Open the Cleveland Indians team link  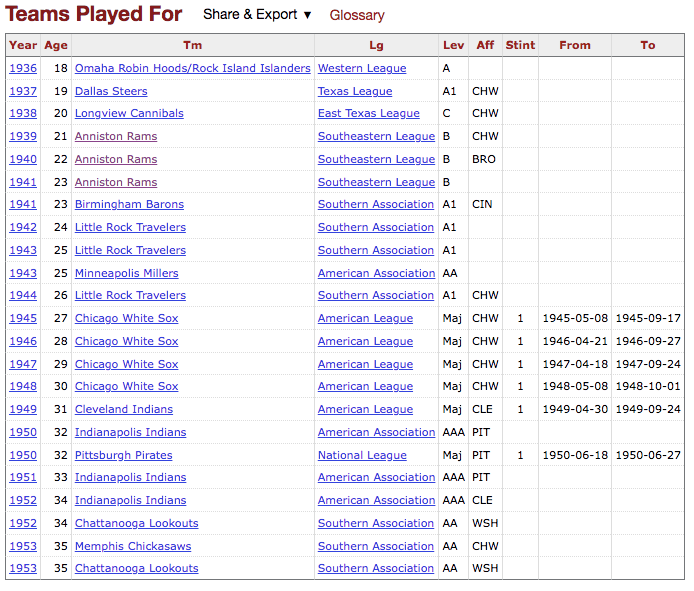pyautogui.click(x=124, y=409)
